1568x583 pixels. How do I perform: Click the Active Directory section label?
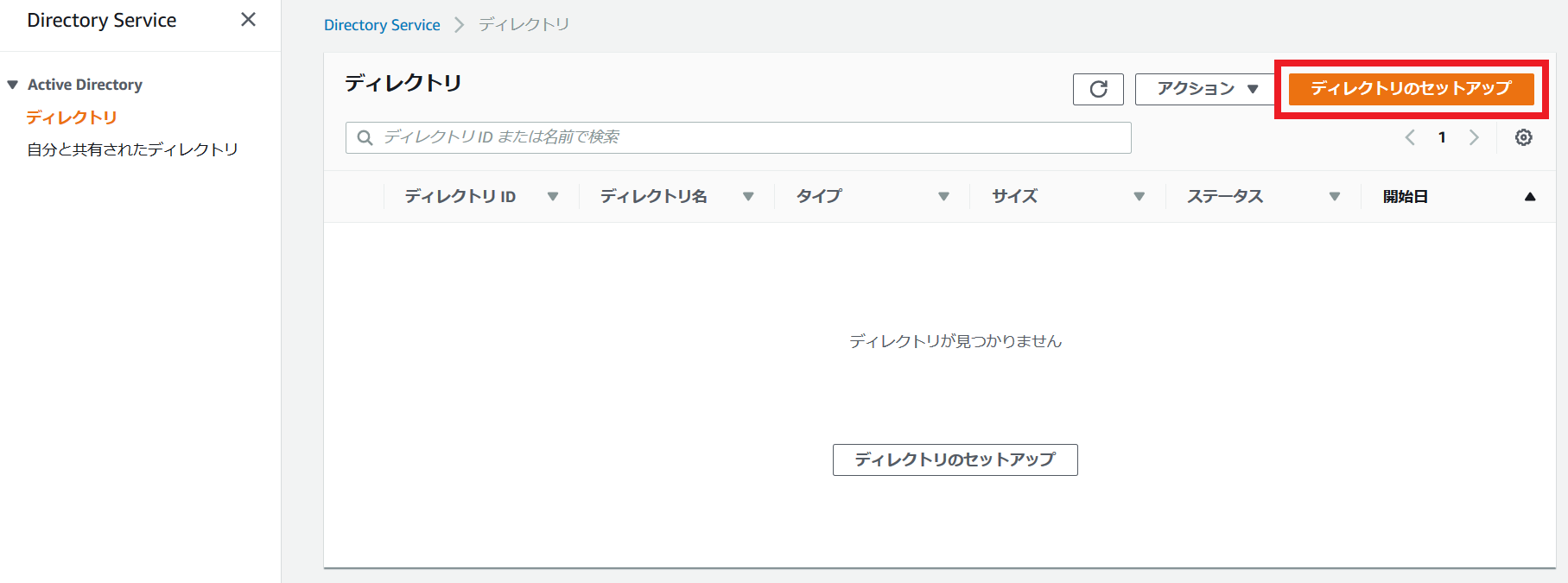(85, 85)
